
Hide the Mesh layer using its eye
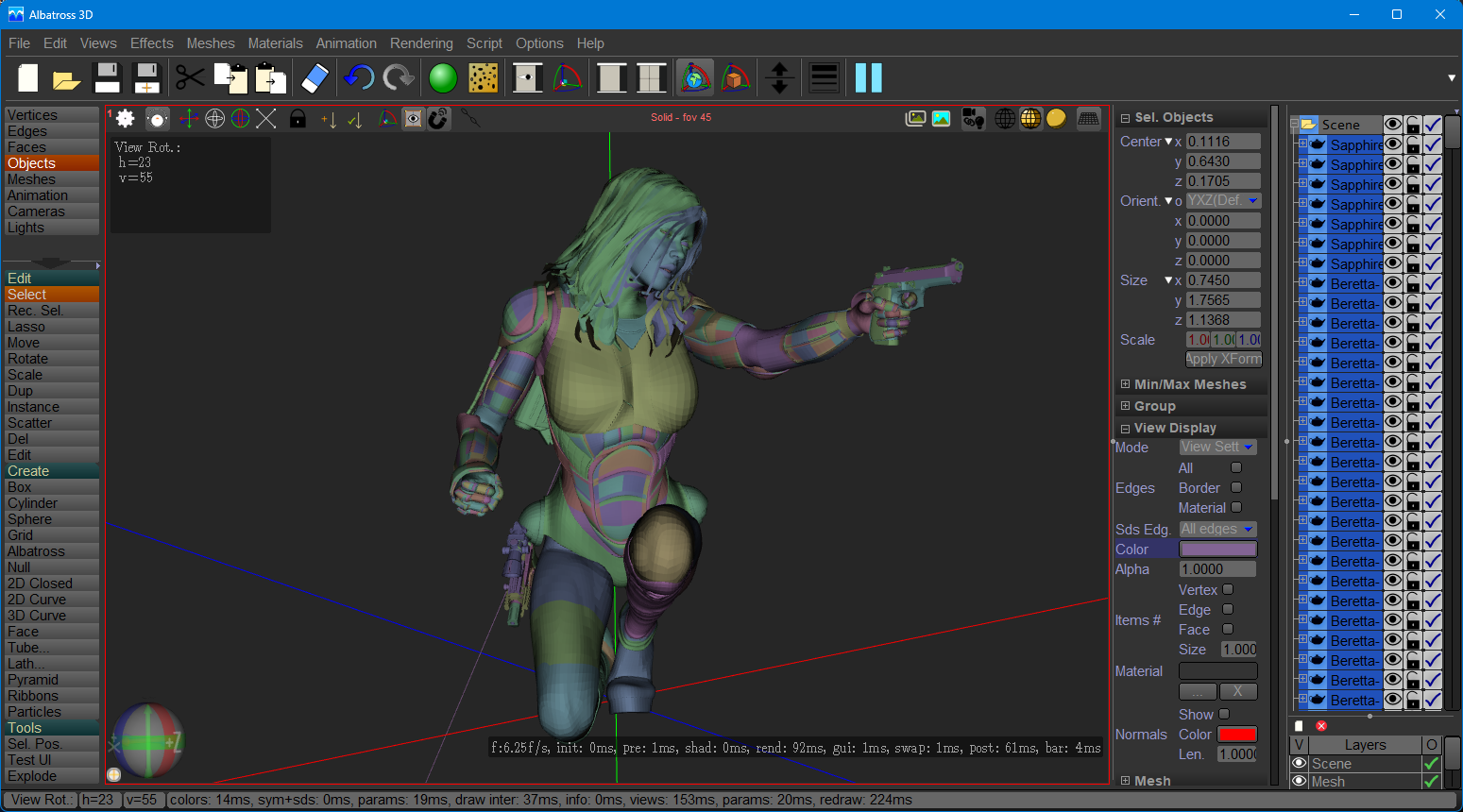(x=1300, y=781)
